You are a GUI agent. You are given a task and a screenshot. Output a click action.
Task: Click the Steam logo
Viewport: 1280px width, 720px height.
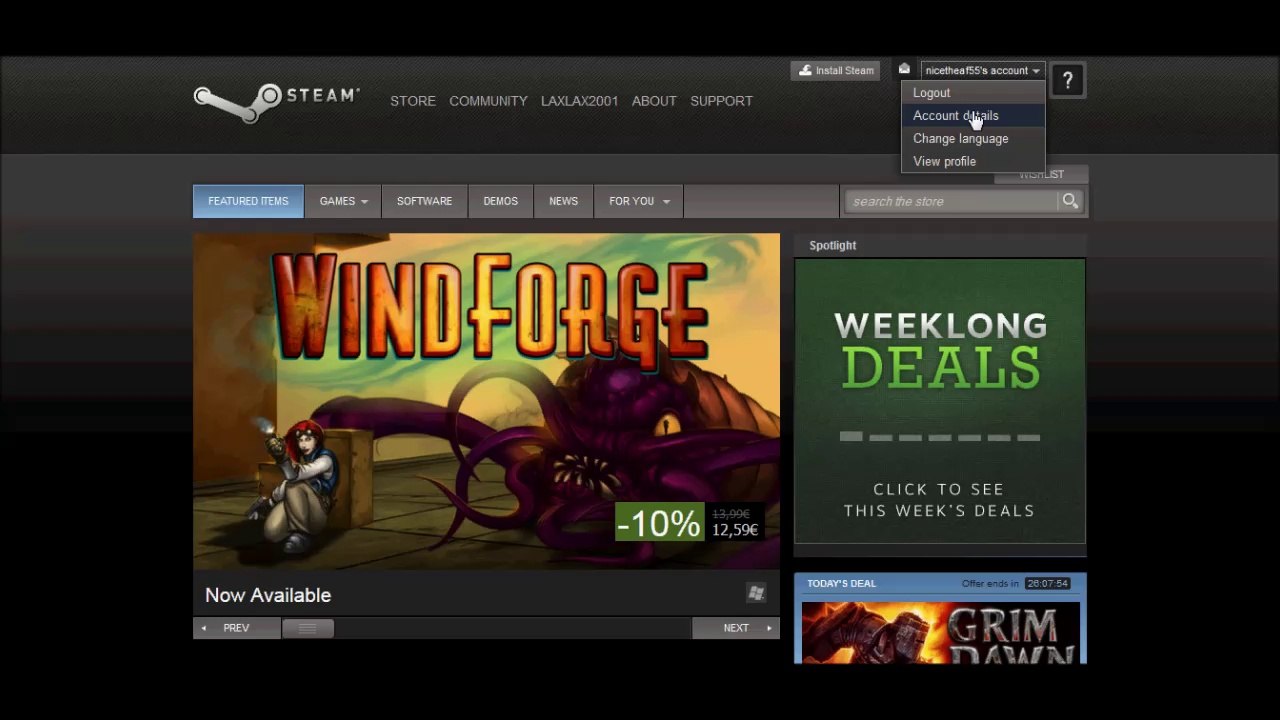[x=276, y=102]
